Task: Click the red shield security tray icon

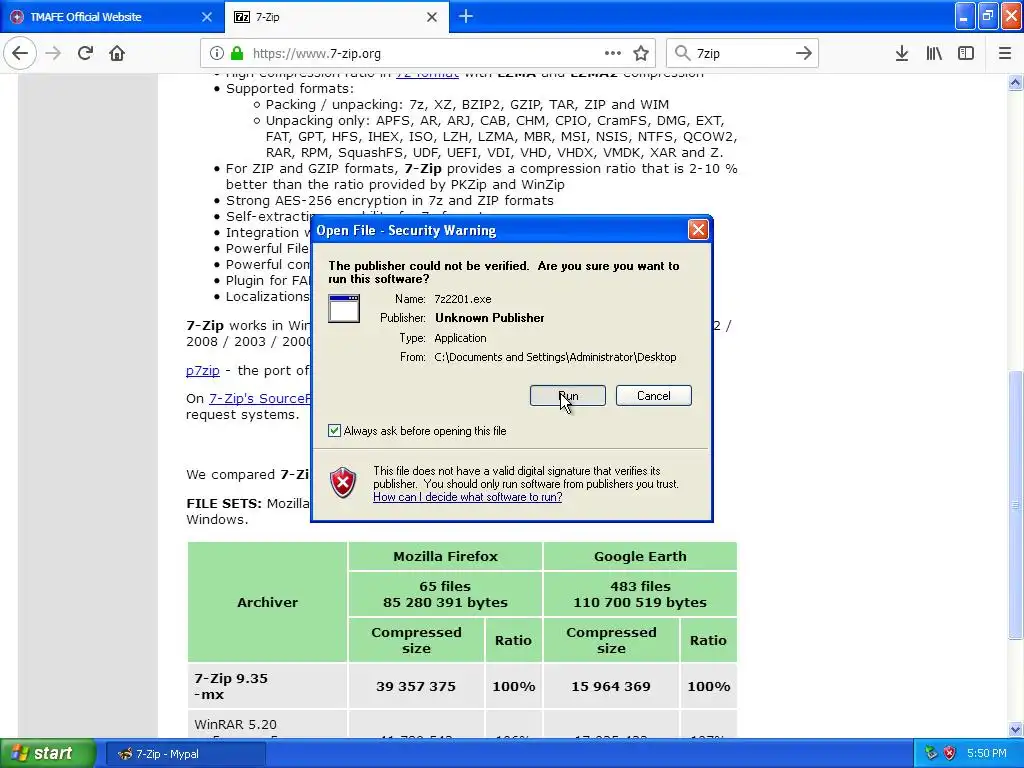Action: pyautogui.click(x=950, y=753)
